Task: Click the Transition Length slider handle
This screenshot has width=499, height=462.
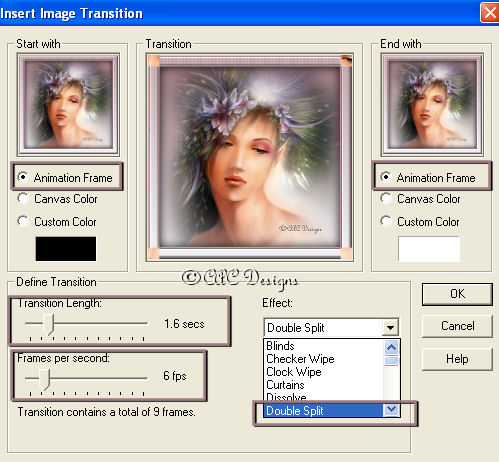Action: (49, 324)
